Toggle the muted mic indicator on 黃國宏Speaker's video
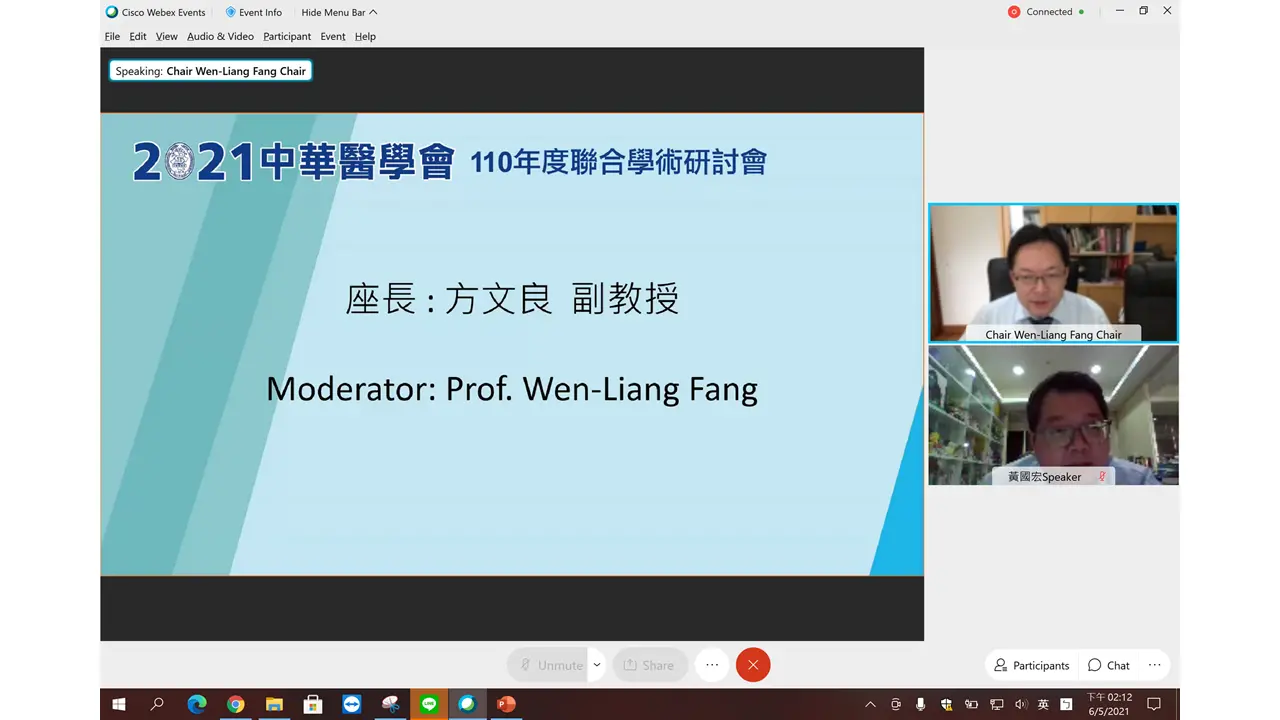Viewport: 1280px width, 720px height. pos(1100,477)
